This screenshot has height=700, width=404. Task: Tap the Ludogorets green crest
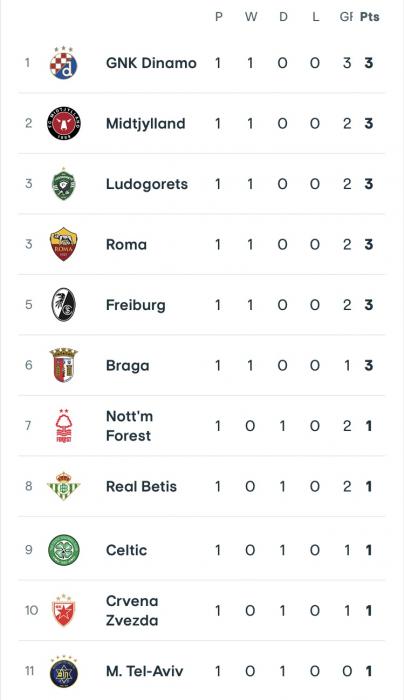coord(63,184)
